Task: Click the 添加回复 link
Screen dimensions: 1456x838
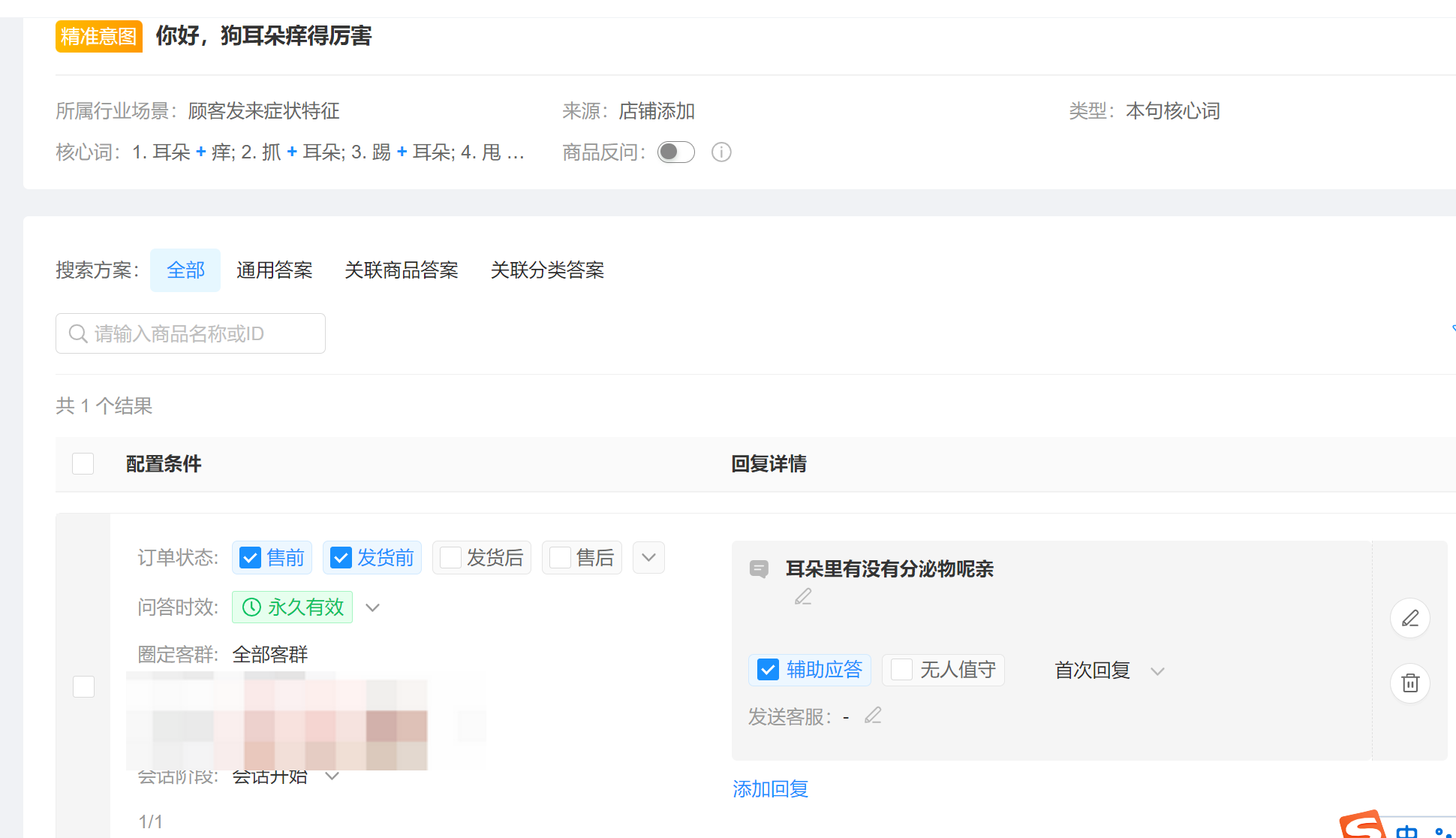Action: (771, 789)
